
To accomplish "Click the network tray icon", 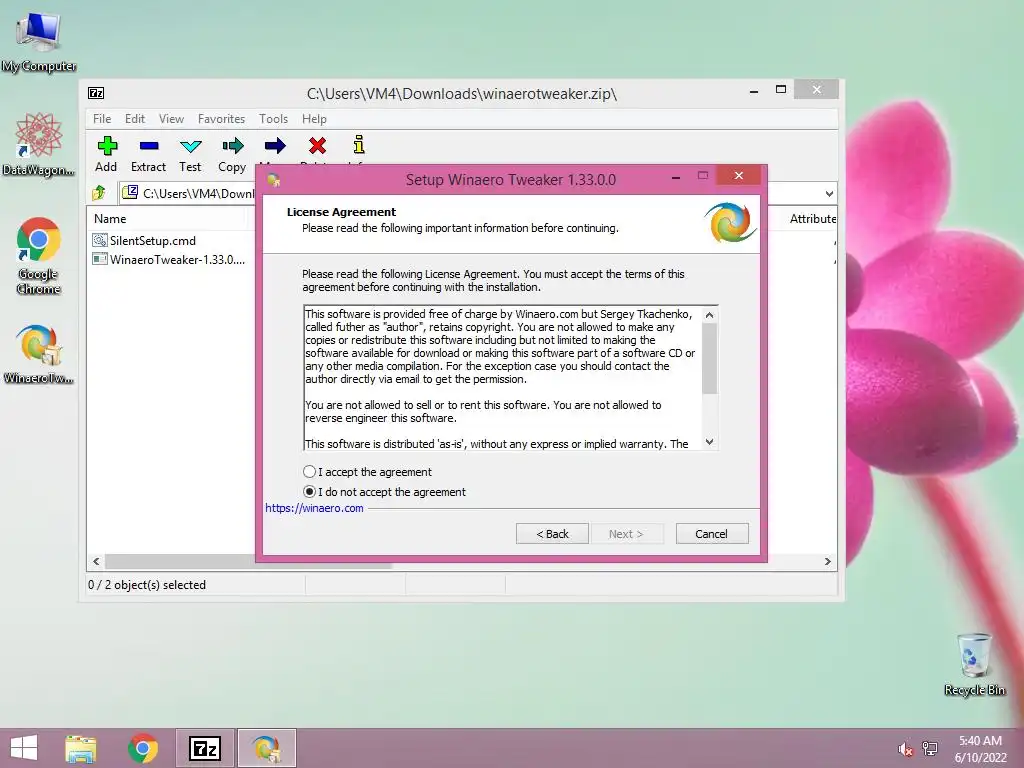I will tap(930, 749).
